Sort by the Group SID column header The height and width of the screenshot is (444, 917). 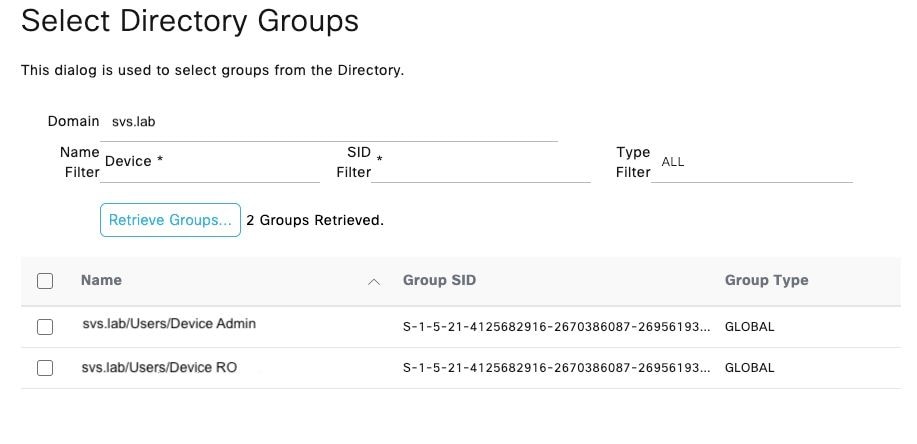point(439,280)
